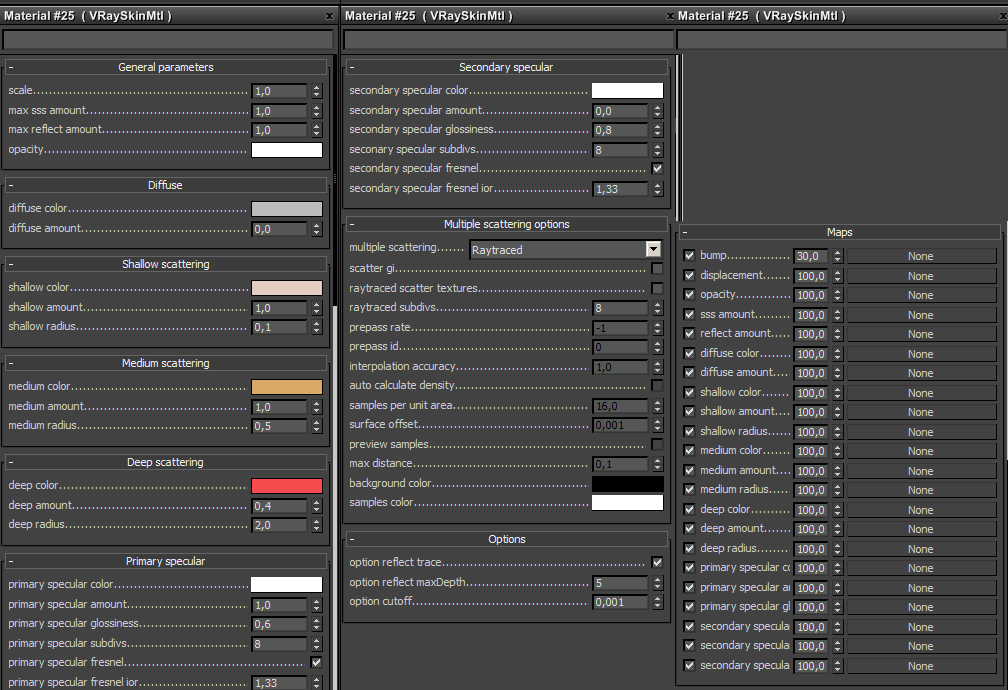Click the primary specular glossiness field

(x=280, y=624)
